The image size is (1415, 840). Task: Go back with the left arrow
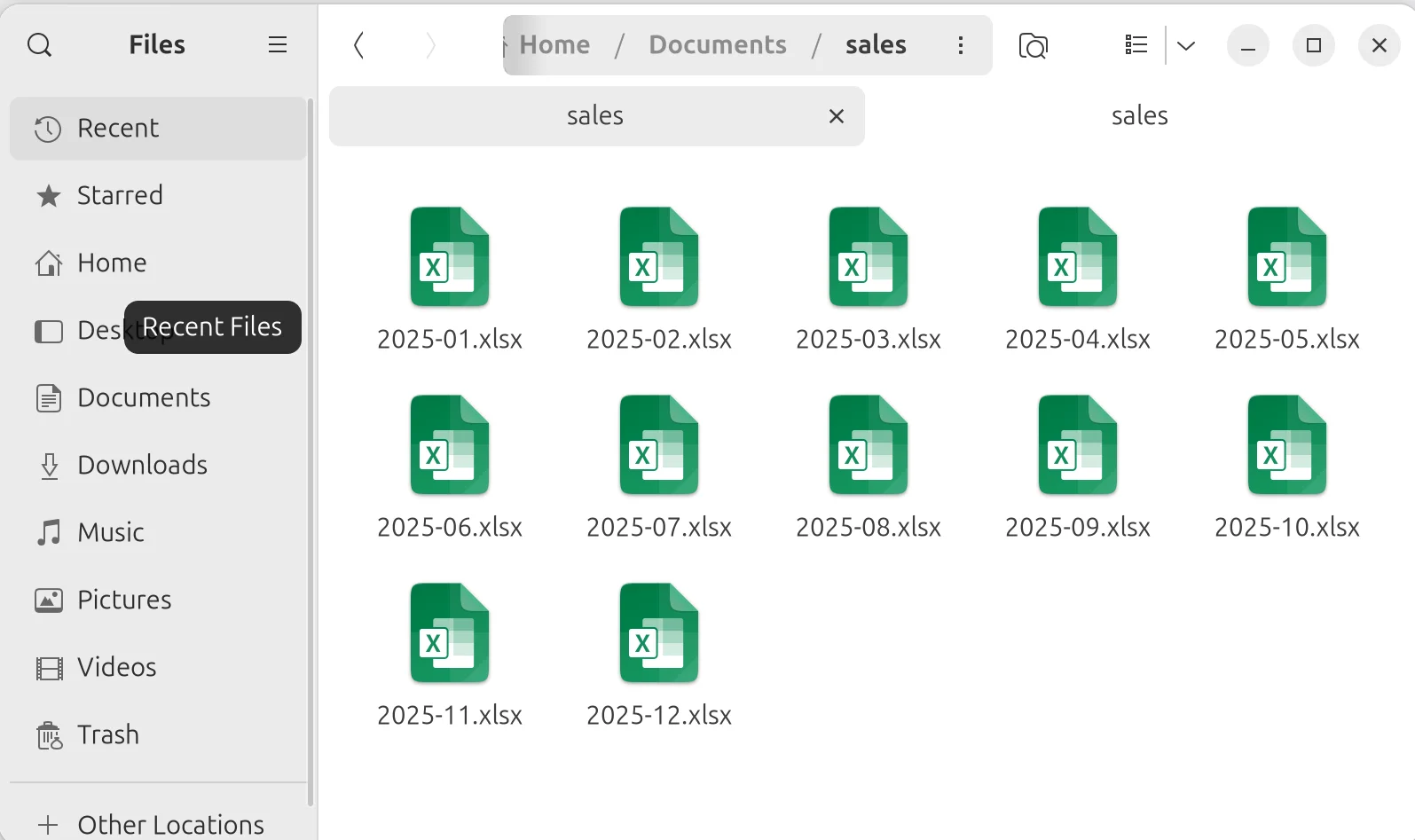pyautogui.click(x=359, y=45)
